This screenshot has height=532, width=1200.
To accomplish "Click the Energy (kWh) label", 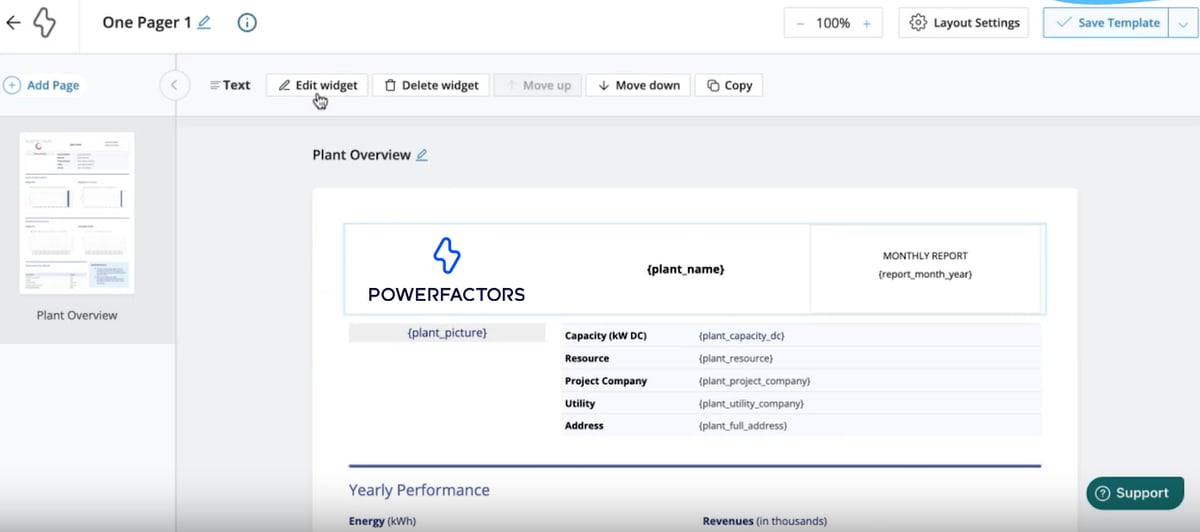I will tap(382, 521).
